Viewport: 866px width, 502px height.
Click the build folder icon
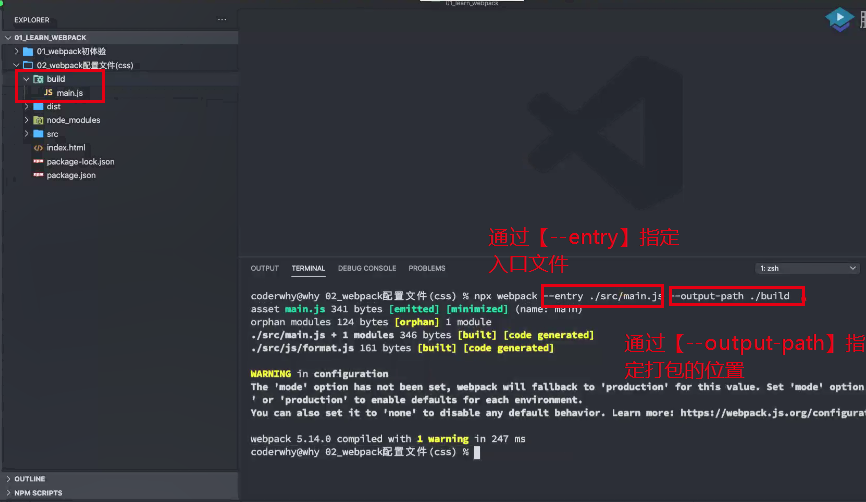click(38, 79)
